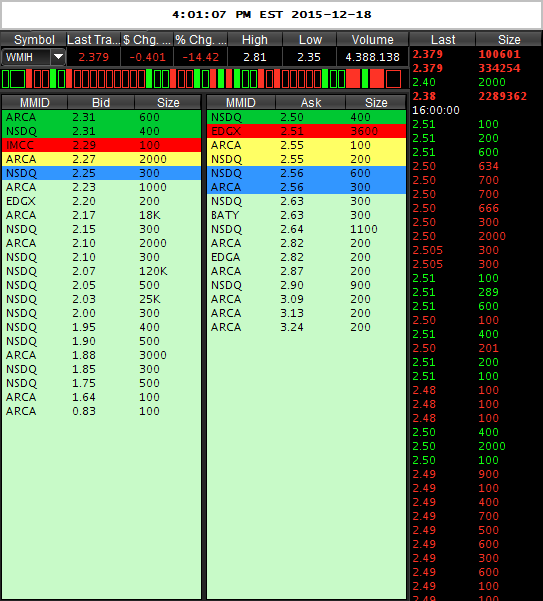Select ARCA ask 2.56 size 300 row
Image resolution: width=543 pixels, height=601 pixels.
(x=306, y=187)
